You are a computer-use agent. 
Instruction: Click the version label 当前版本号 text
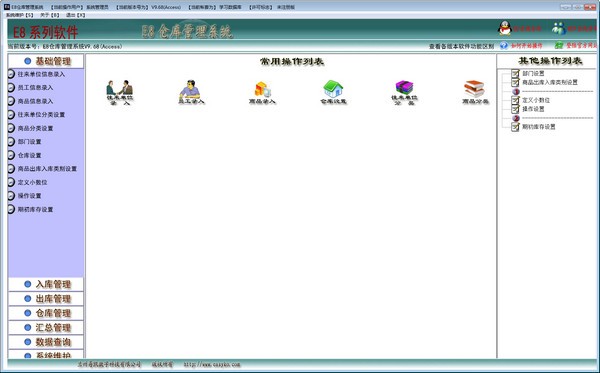tap(65, 47)
